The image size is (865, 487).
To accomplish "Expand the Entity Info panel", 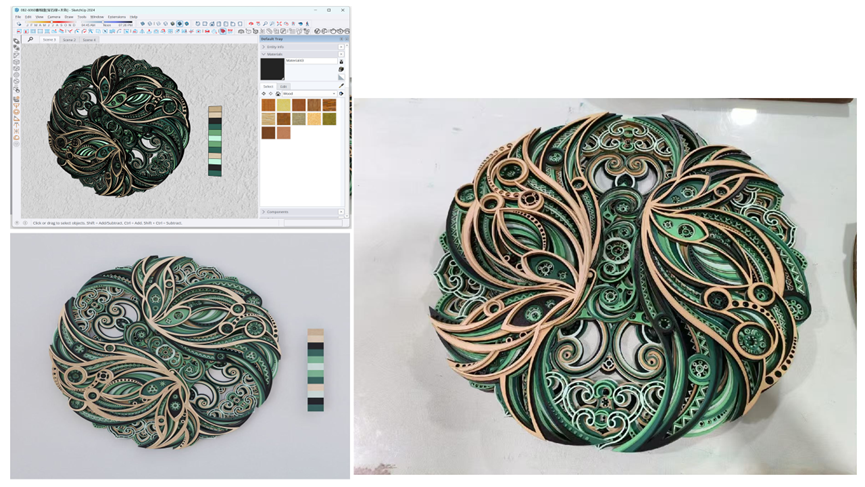I will [x=274, y=47].
